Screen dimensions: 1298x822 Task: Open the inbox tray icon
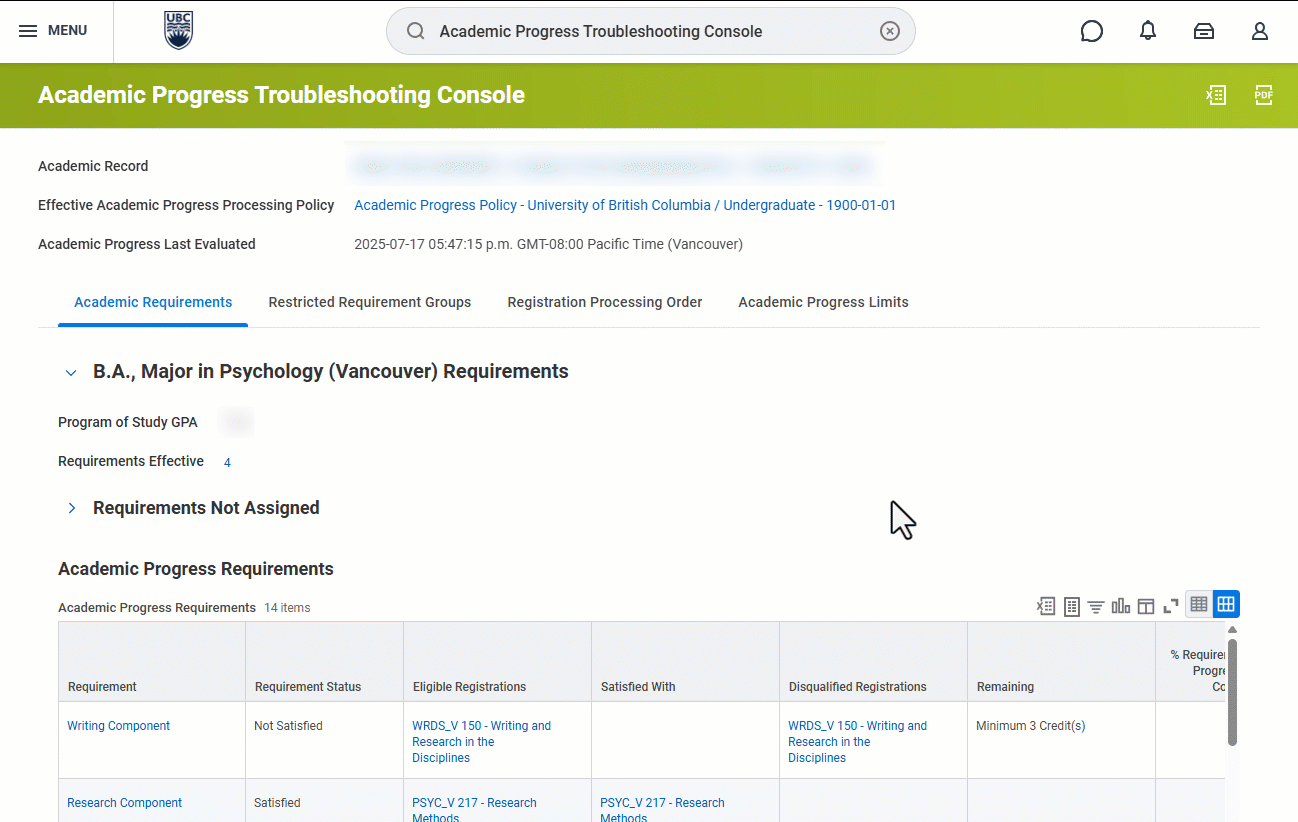click(1204, 31)
